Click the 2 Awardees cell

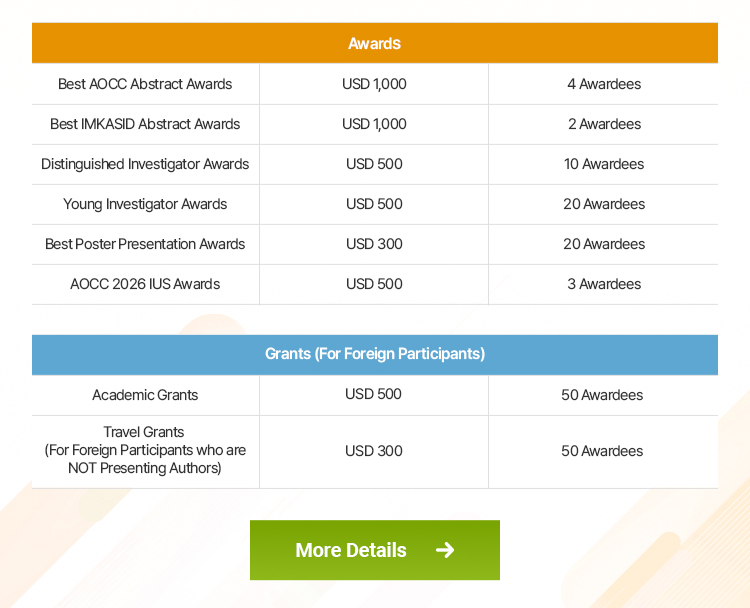click(603, 124)
